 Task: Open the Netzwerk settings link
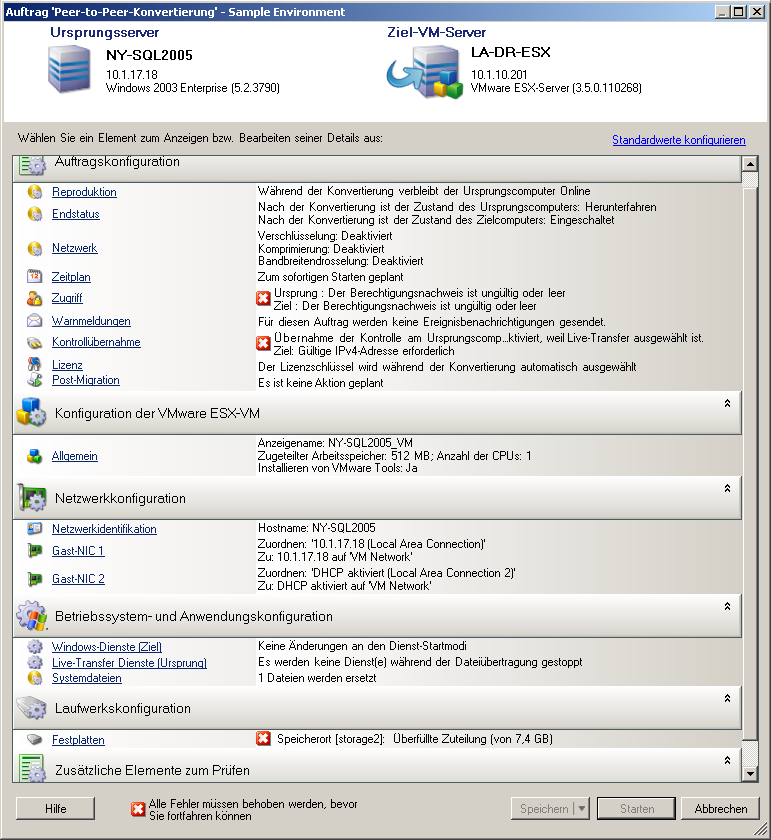pyautogui.click(x=74, y=248)
